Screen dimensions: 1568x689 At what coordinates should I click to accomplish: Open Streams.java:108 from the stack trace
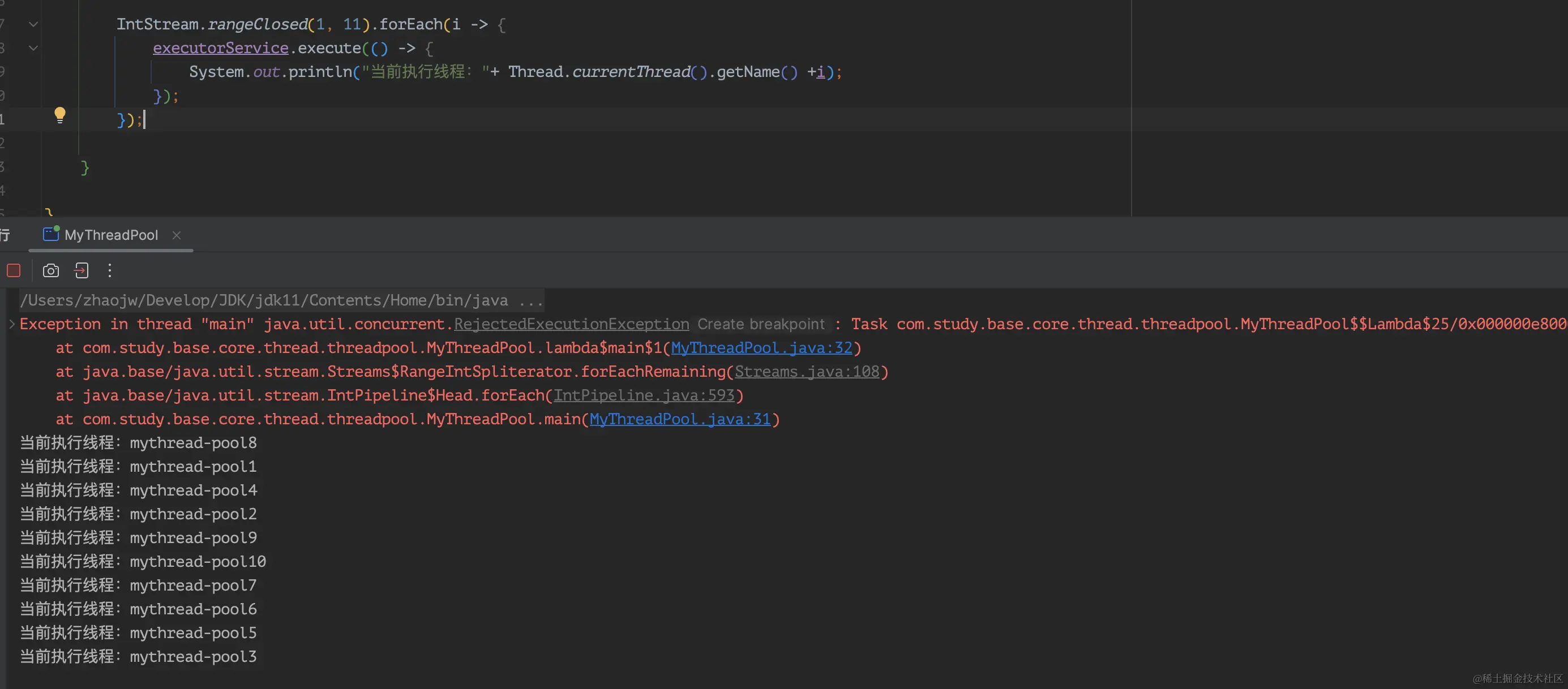coord(809,372)
